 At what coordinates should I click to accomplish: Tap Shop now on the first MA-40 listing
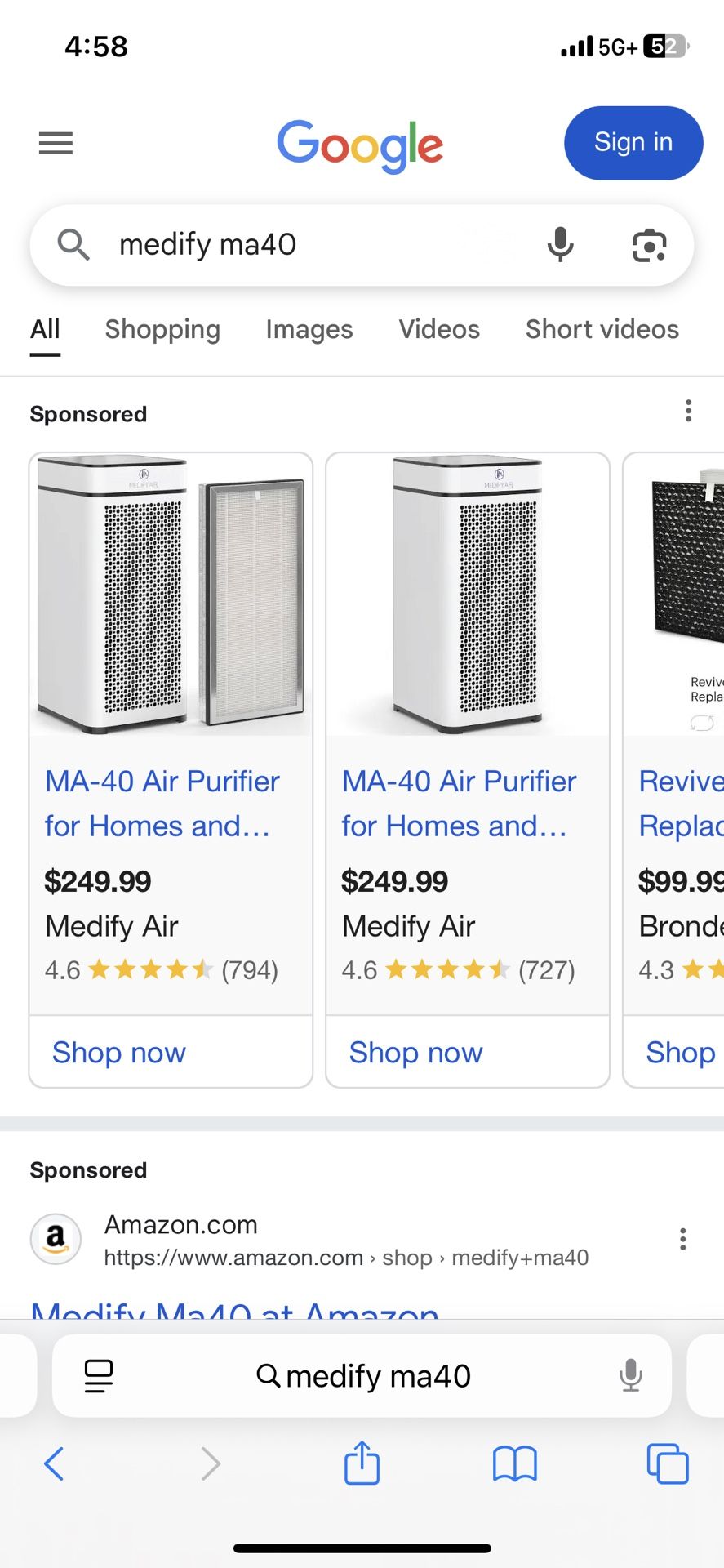coord(118,1053)
